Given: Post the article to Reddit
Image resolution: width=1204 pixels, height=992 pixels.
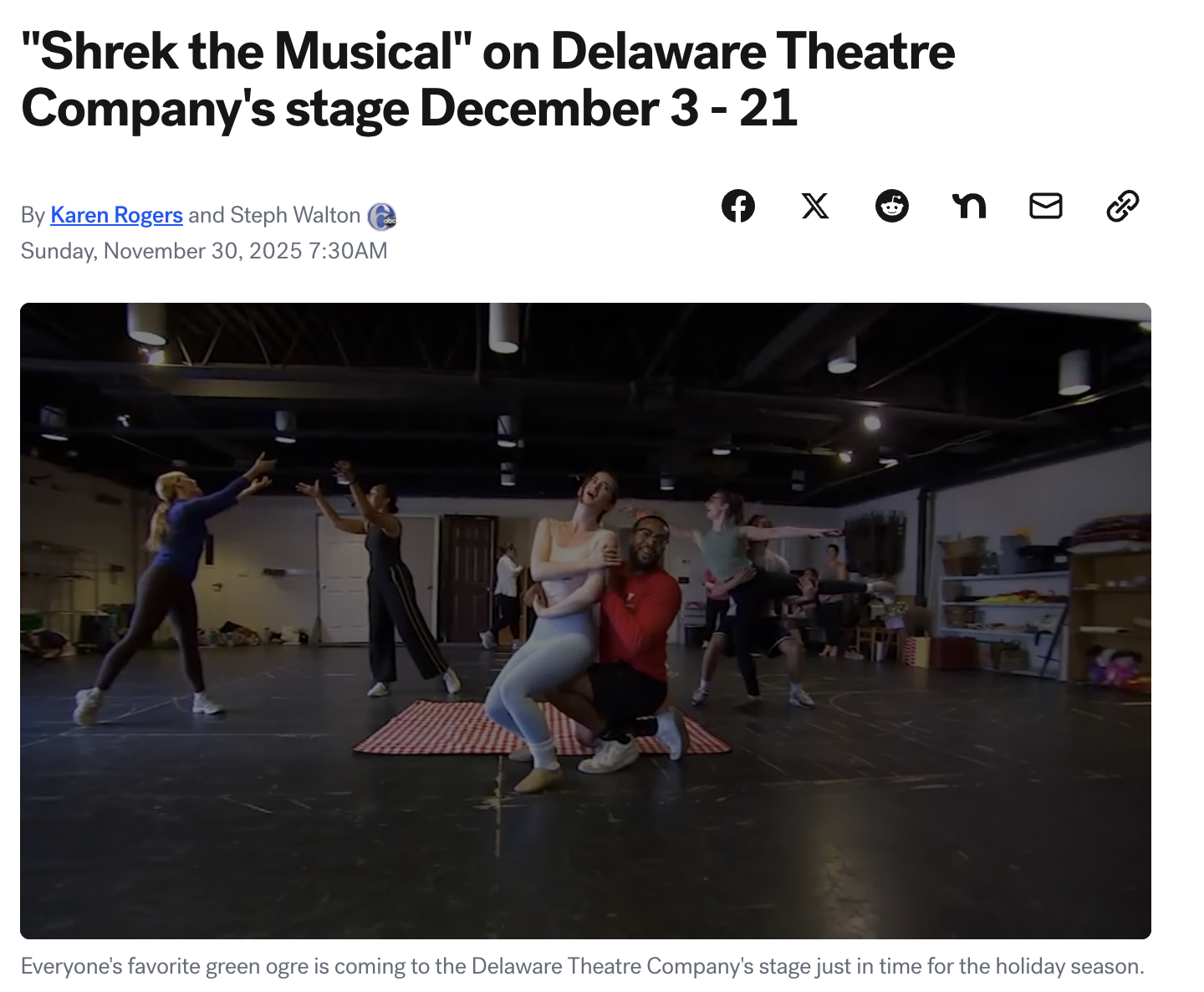Looking at the screenshot, I should (892, 206).
